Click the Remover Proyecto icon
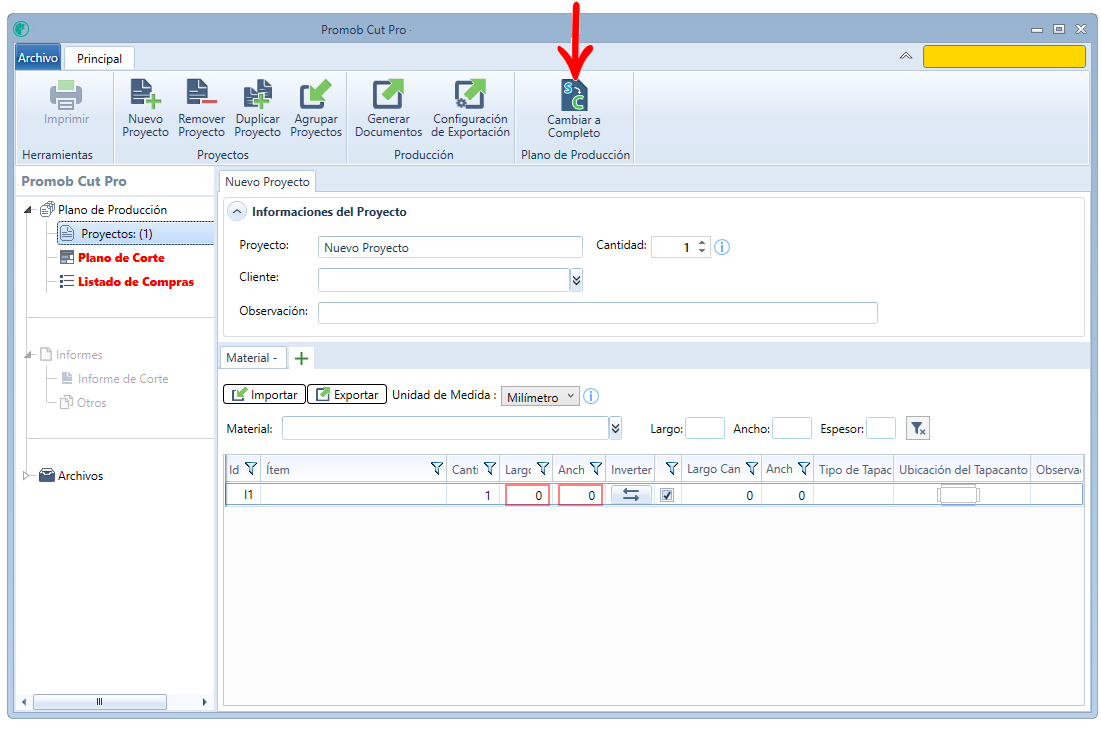The image size is (1101, 729). click(x=201, y=94)
